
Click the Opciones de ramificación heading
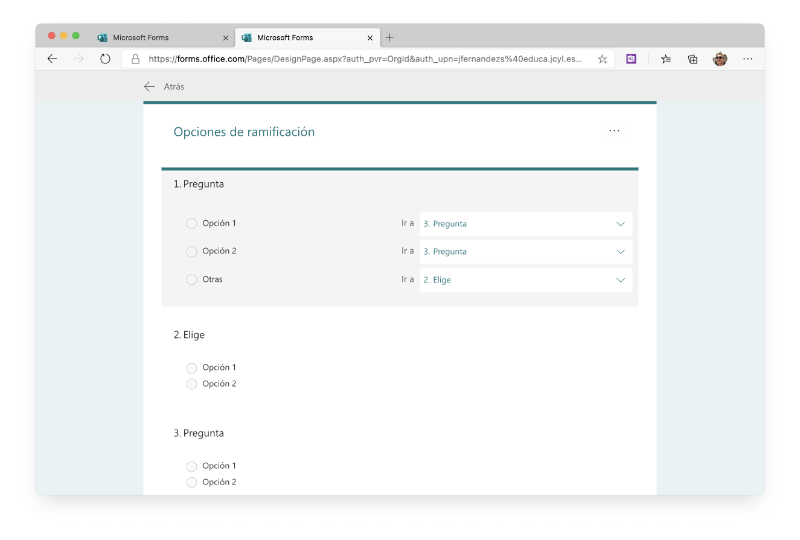[x=244, y=132]
